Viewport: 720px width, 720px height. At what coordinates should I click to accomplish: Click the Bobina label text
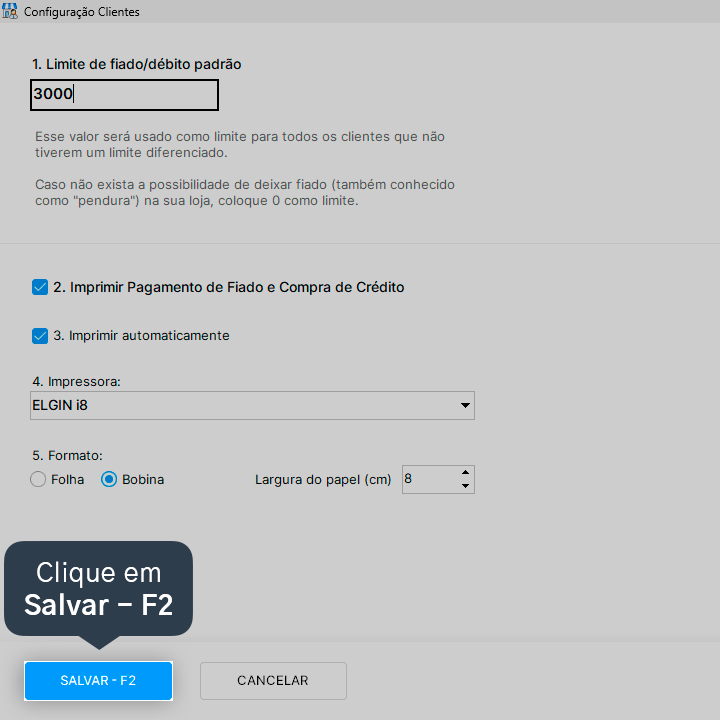[x=143, y=479]
